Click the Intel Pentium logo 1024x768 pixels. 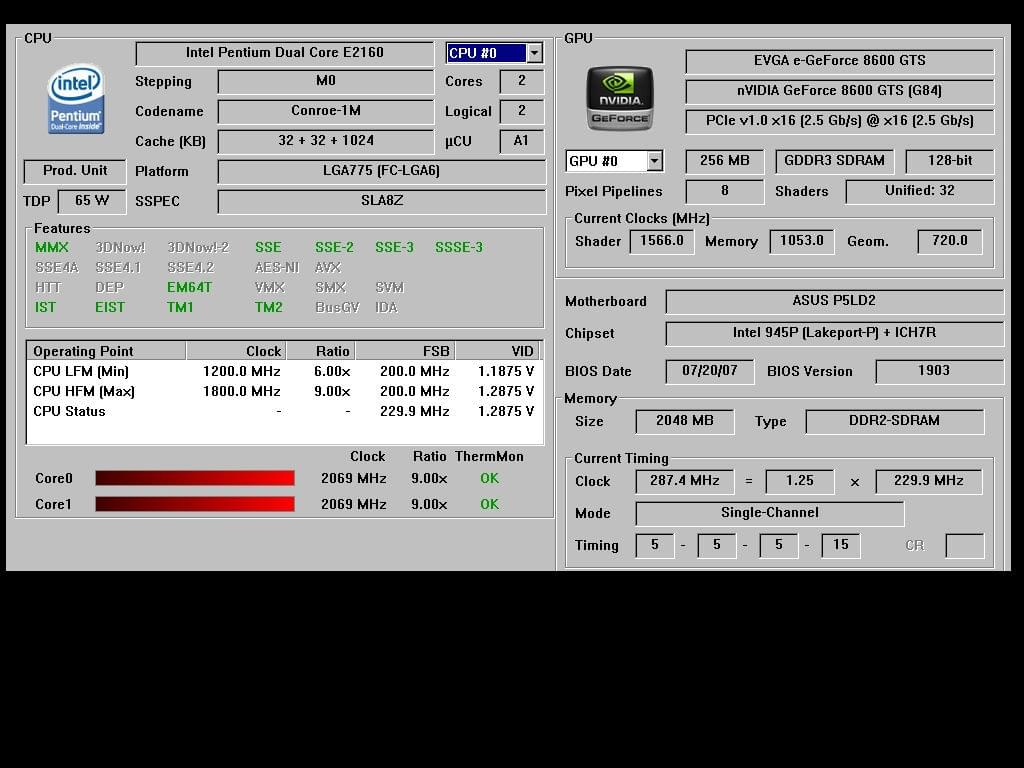76,99
